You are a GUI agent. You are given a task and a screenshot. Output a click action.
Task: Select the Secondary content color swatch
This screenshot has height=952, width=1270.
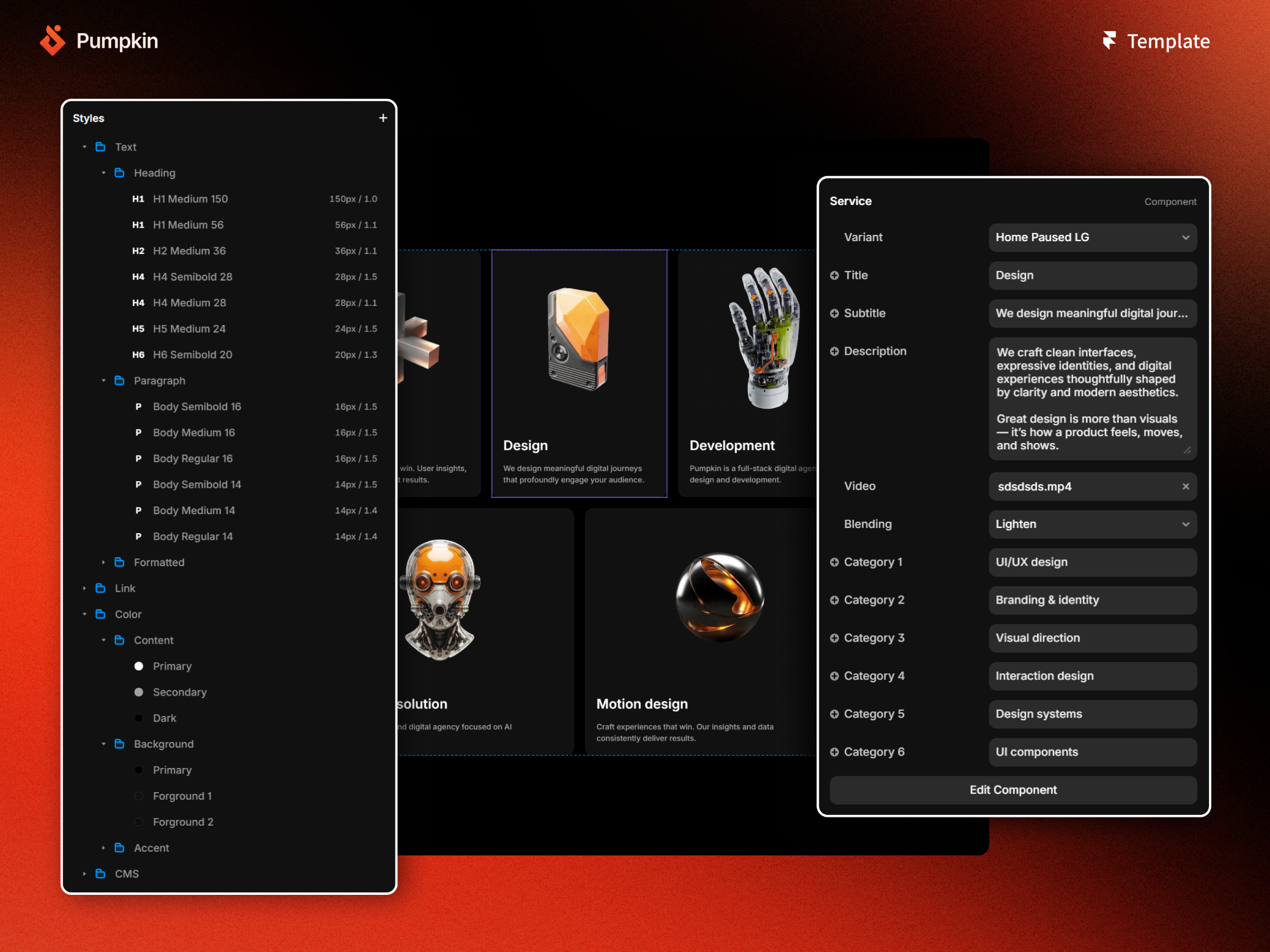[139, 692]
